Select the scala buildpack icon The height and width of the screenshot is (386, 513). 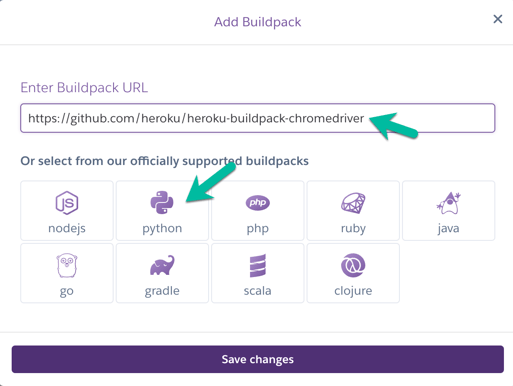(257, 265)
